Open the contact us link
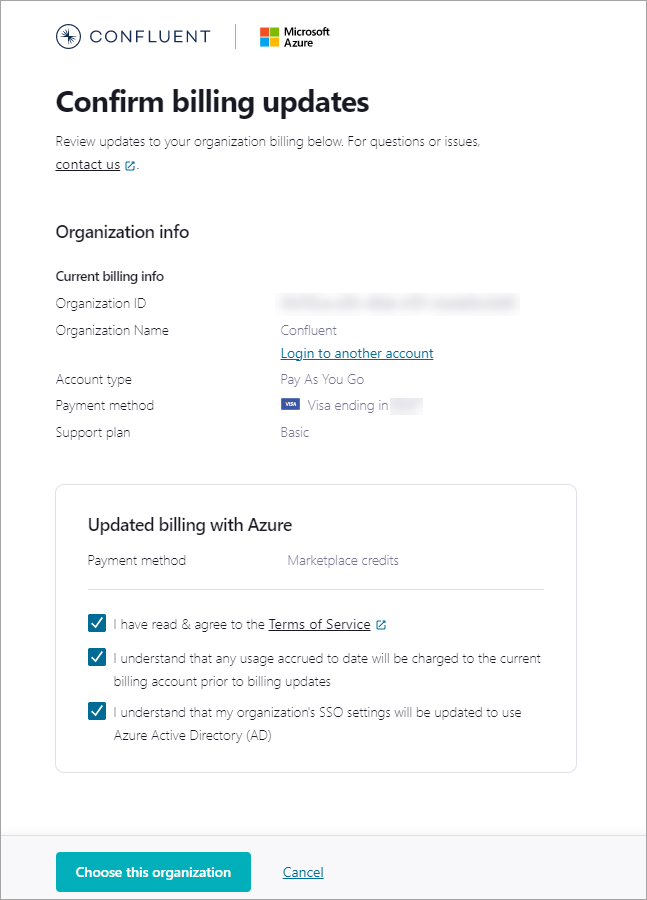This screenshot has height=900, width=647. coord(87,164)
